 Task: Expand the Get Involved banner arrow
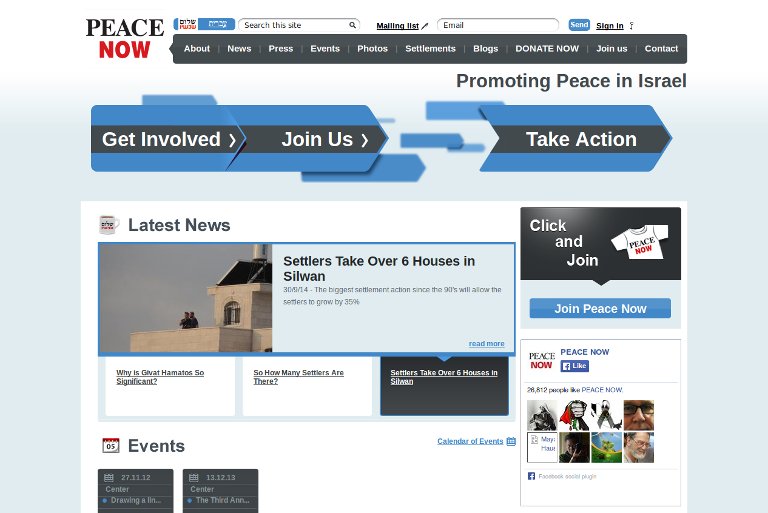[232, 140]
